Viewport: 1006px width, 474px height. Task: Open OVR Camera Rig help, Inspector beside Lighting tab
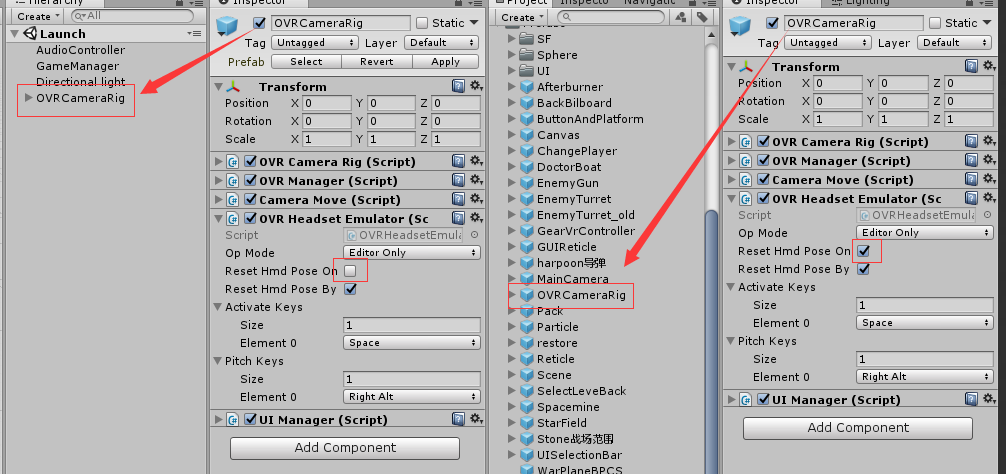pos(972,141)
